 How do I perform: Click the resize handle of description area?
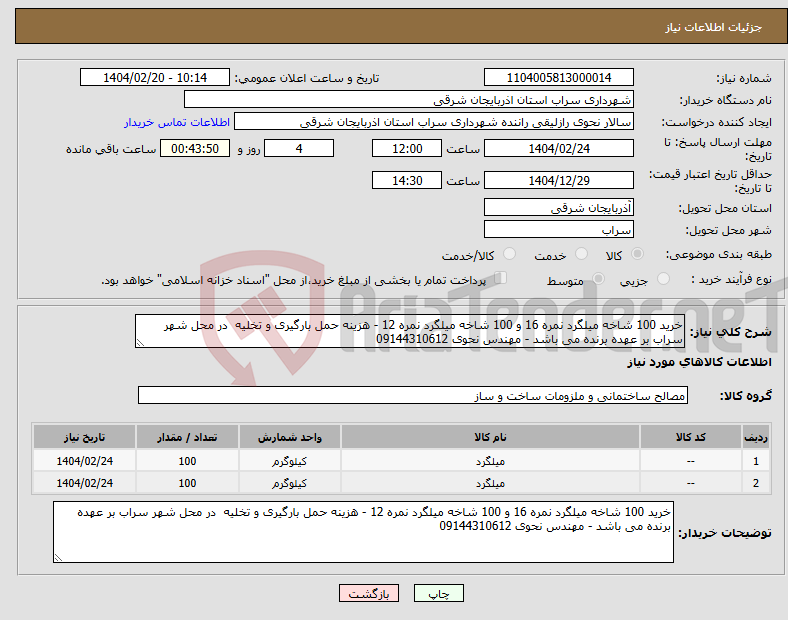[140, 343]
